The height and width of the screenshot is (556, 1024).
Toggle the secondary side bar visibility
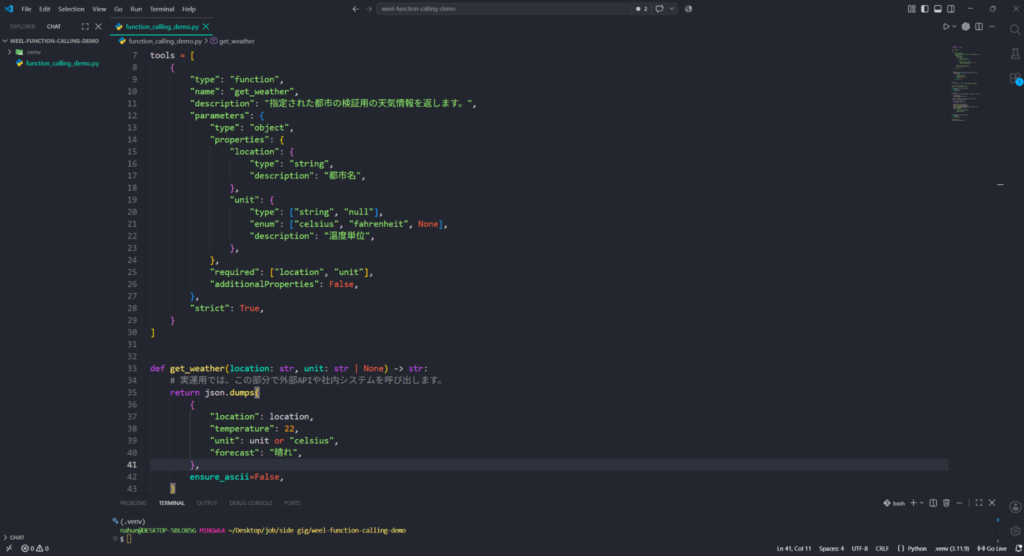point(951,9)
